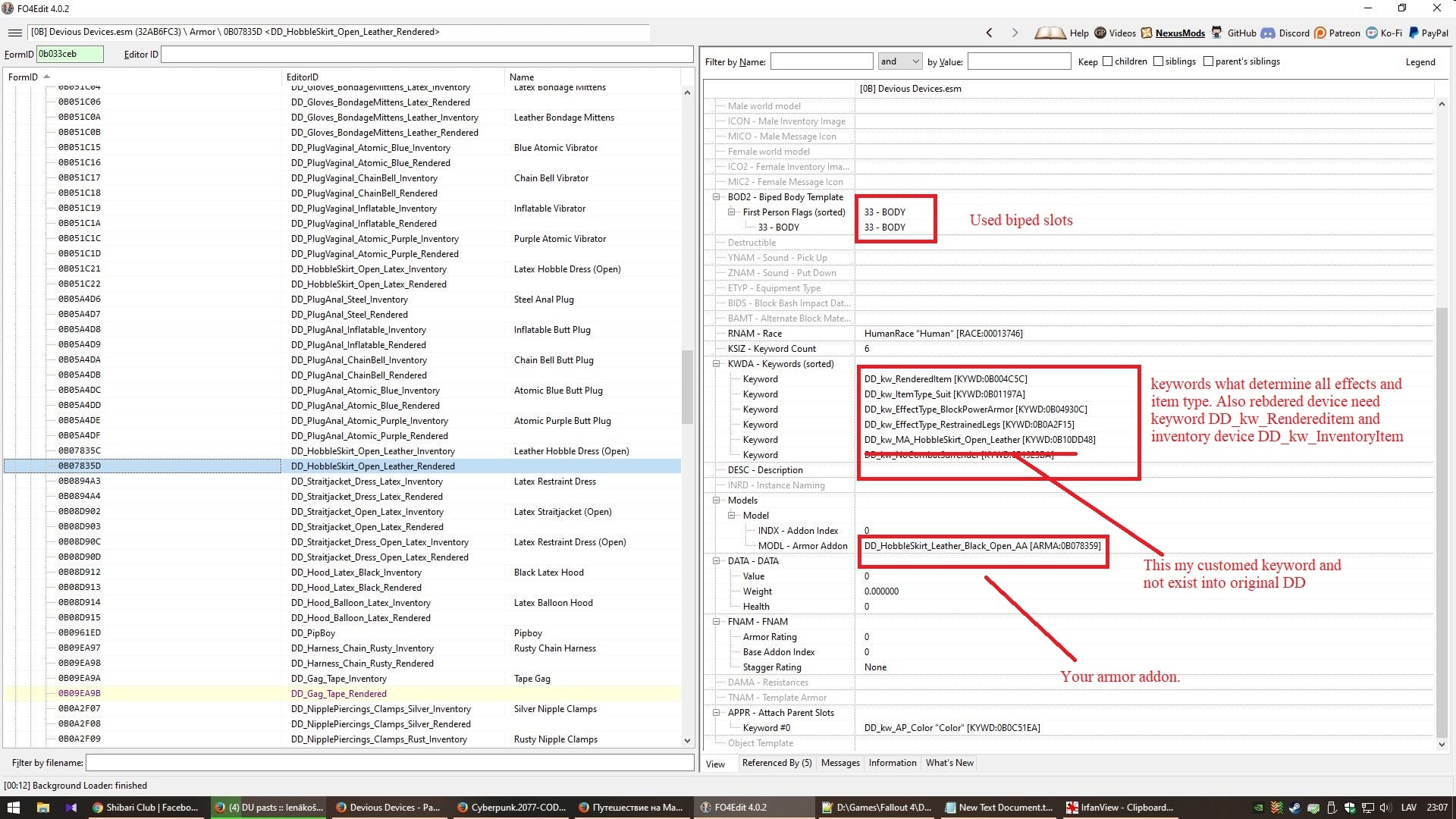
Task: Switch to the View tab
Action: click(x=716, y=764)
